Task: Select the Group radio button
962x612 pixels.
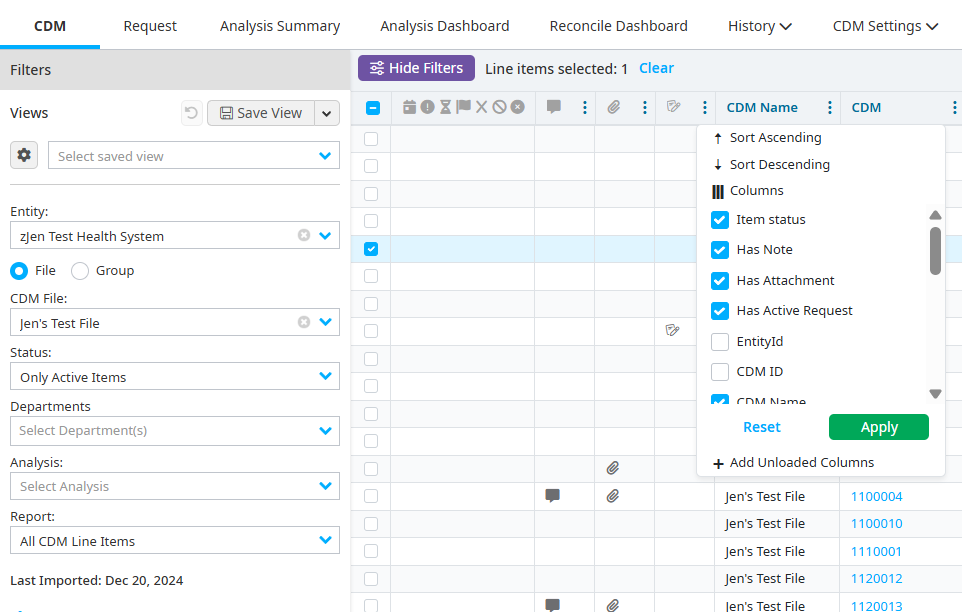Action: point(80,271)
